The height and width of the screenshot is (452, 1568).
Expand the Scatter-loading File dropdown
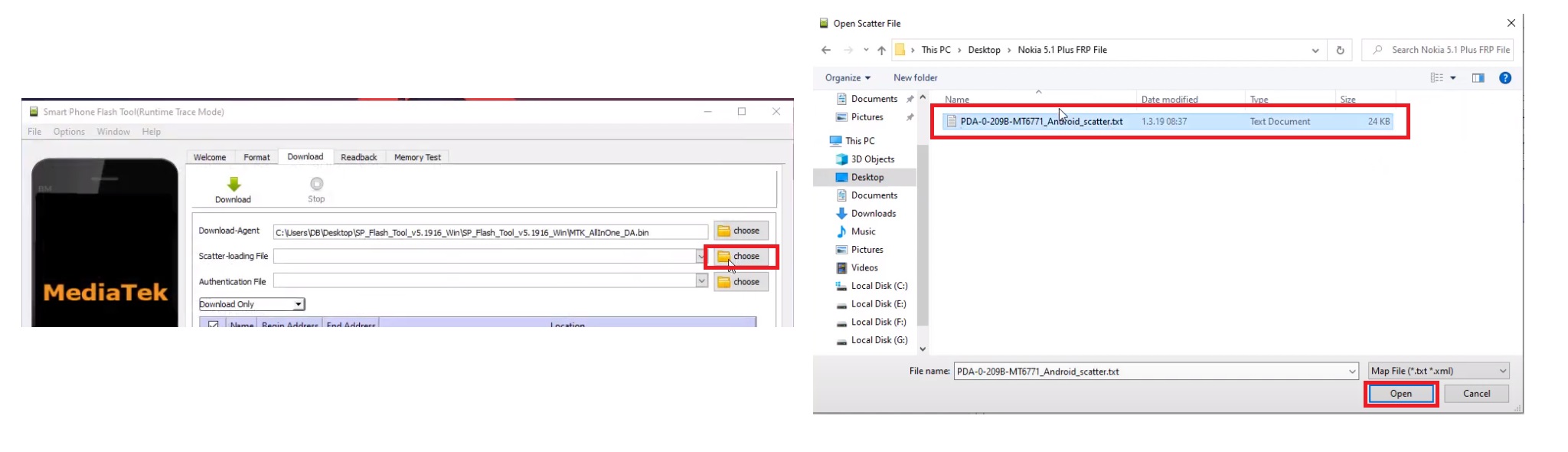coord(701,256)
